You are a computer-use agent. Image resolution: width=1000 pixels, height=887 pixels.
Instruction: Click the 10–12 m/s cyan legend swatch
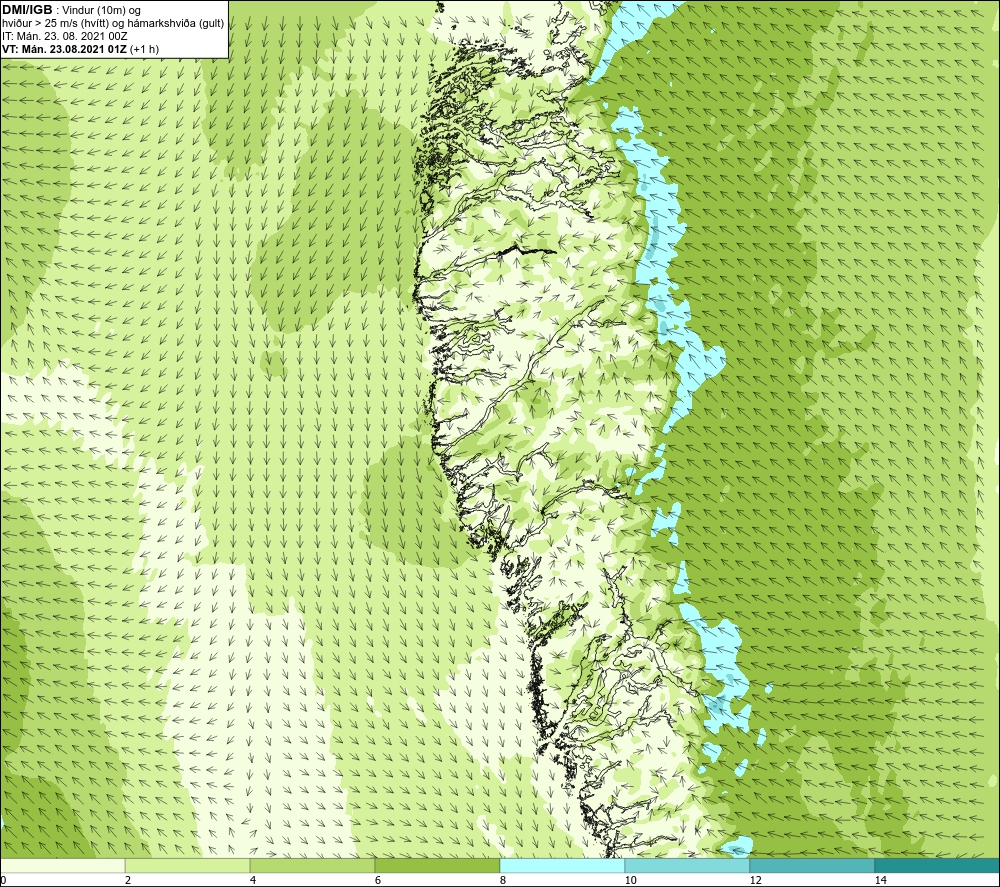click(x=688, y=865)
